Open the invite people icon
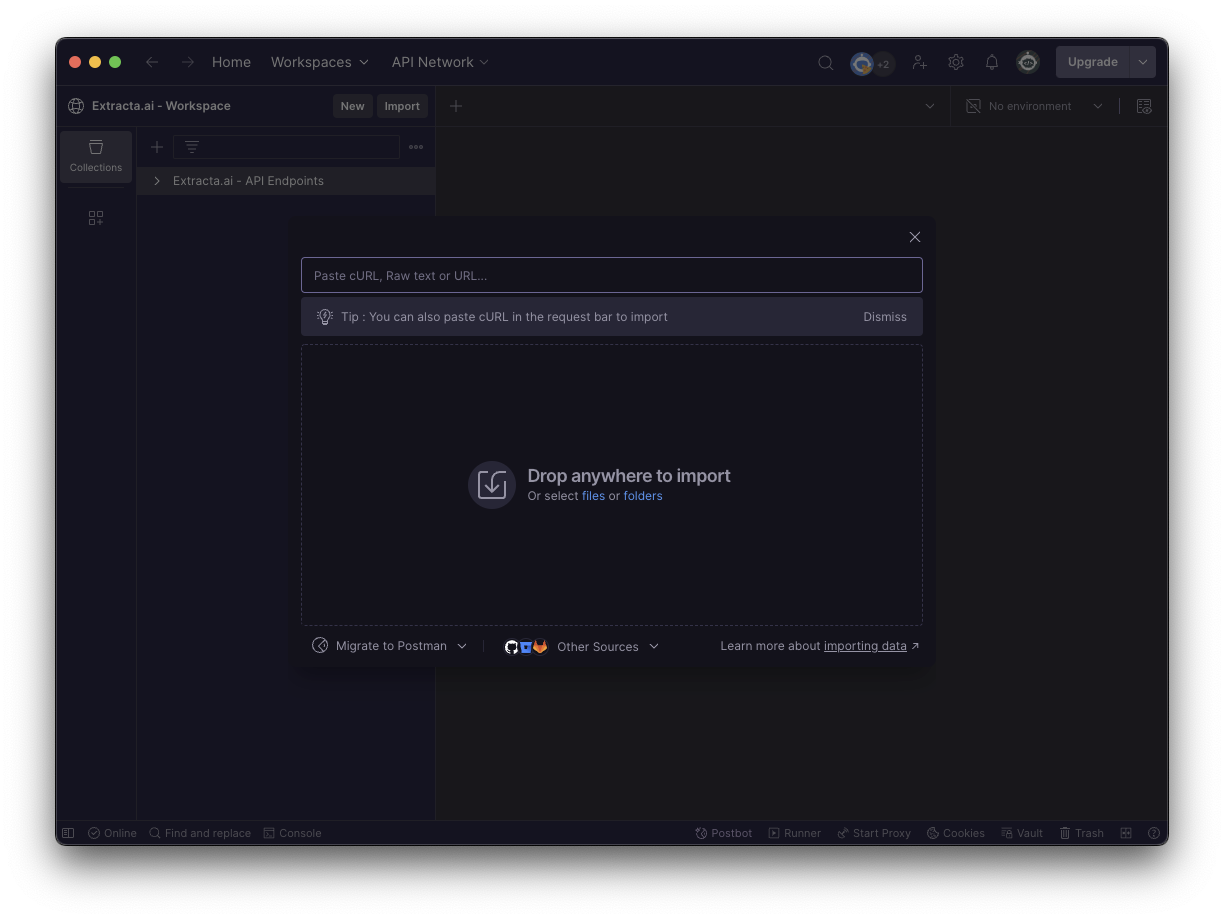The width and height of the screenshot is (1224, 919). 919,62
